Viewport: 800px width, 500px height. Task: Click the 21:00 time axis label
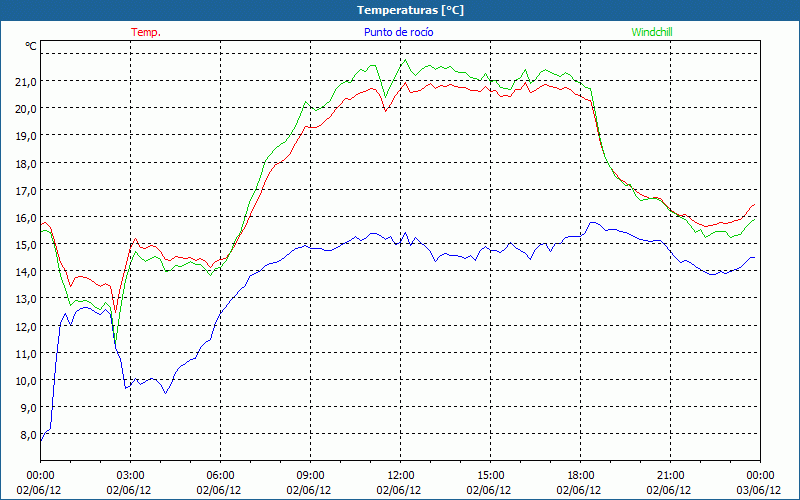(670, 476)
